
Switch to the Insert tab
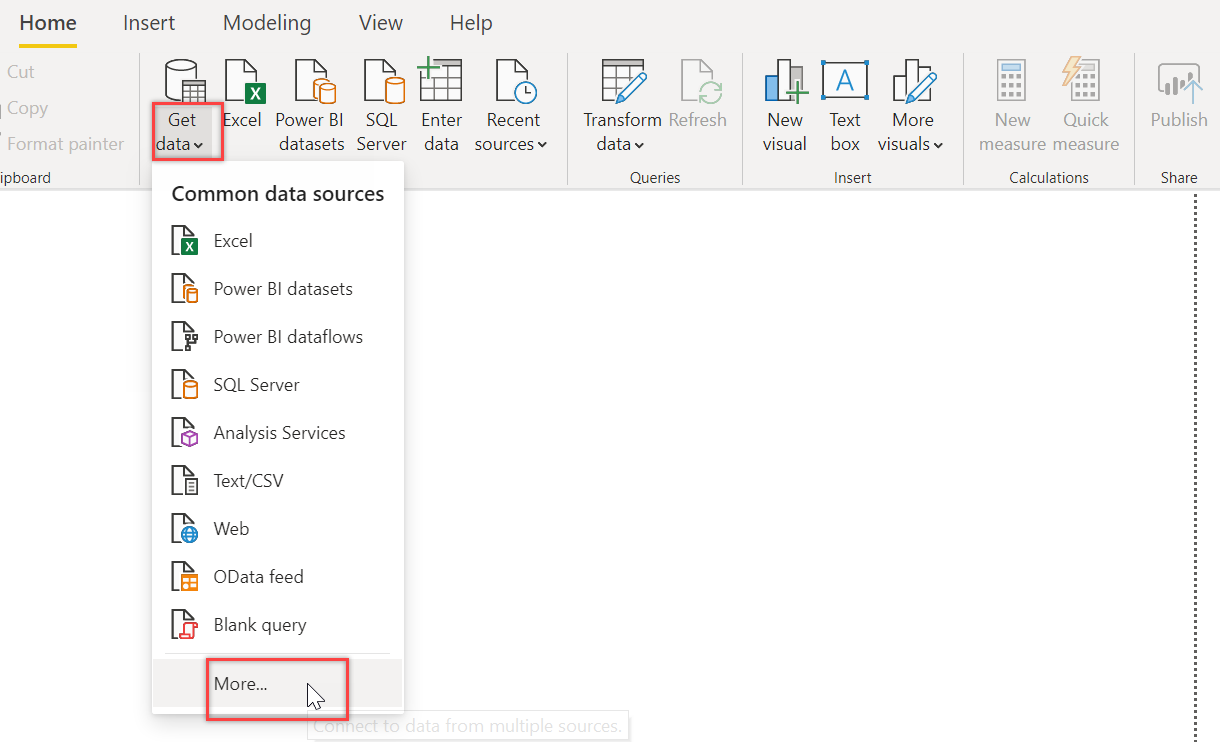[x=149, y=23]
